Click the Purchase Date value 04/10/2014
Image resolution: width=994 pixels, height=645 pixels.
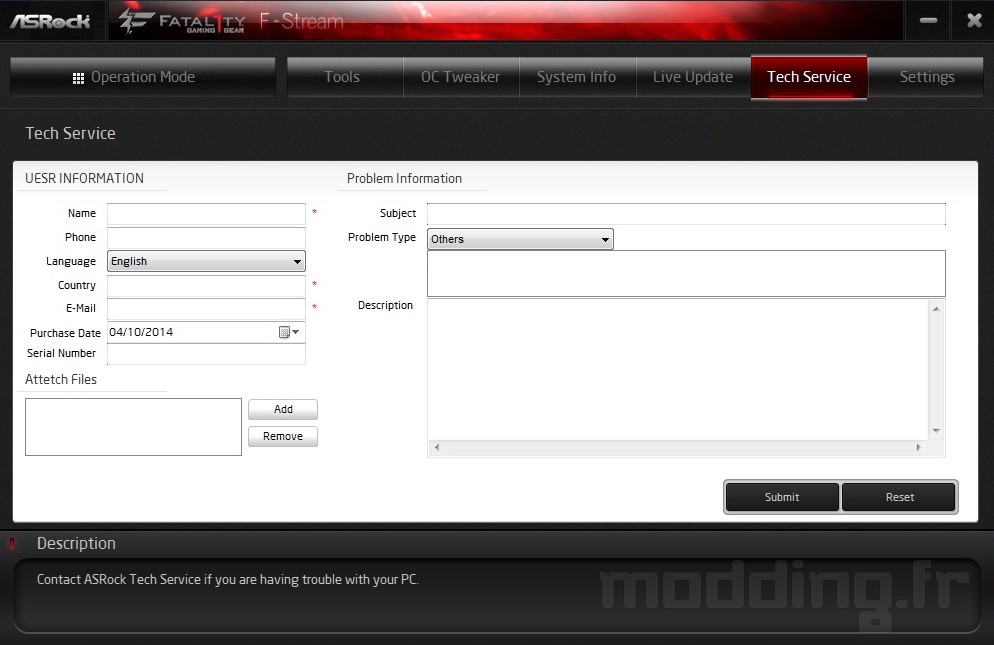pyautogui.click(x=141, y=332)
